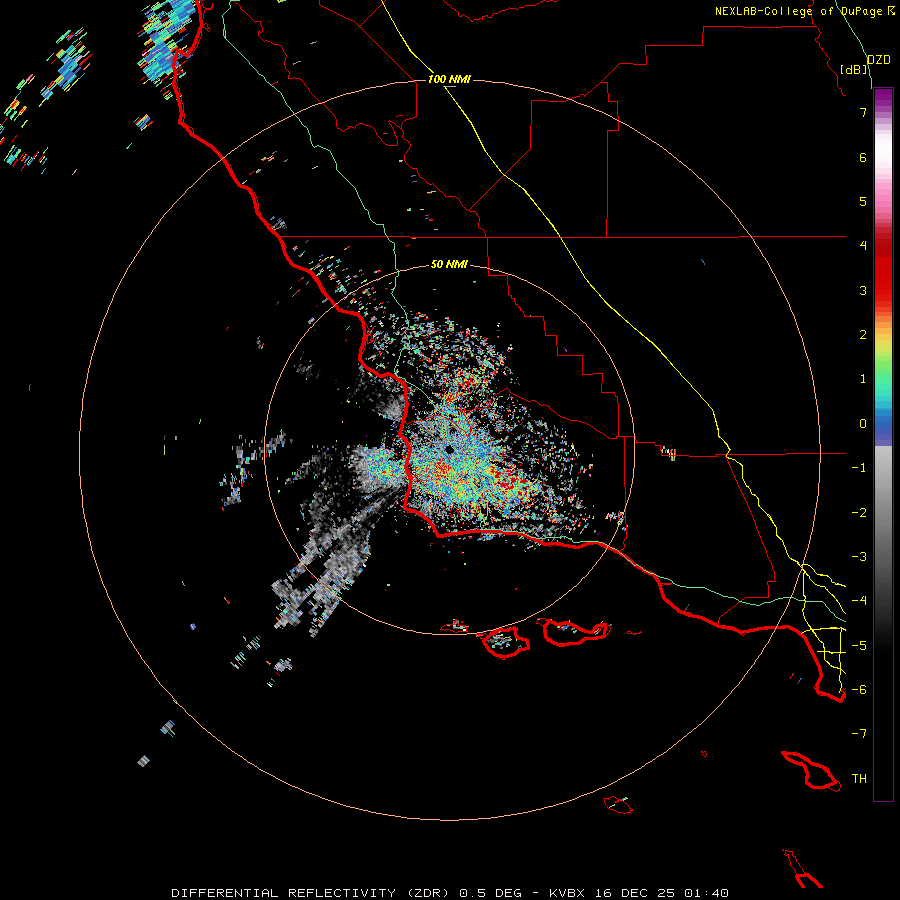Click legend value -4
Screen dimensions: 900x900
click(859, 600)
